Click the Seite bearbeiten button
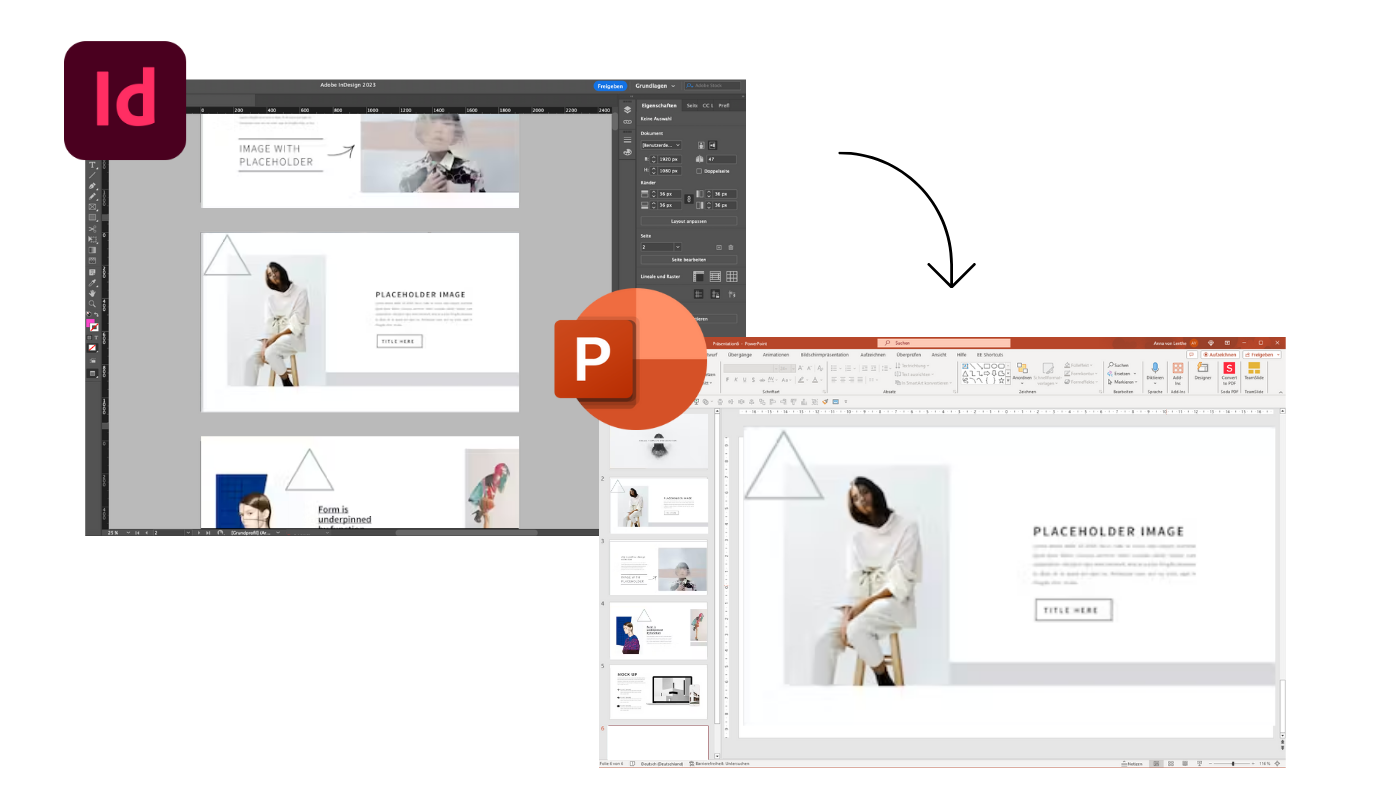Image resolution: width=1400 pixels, height=800 pixels. pyautogui.click(x=689, y=259)
